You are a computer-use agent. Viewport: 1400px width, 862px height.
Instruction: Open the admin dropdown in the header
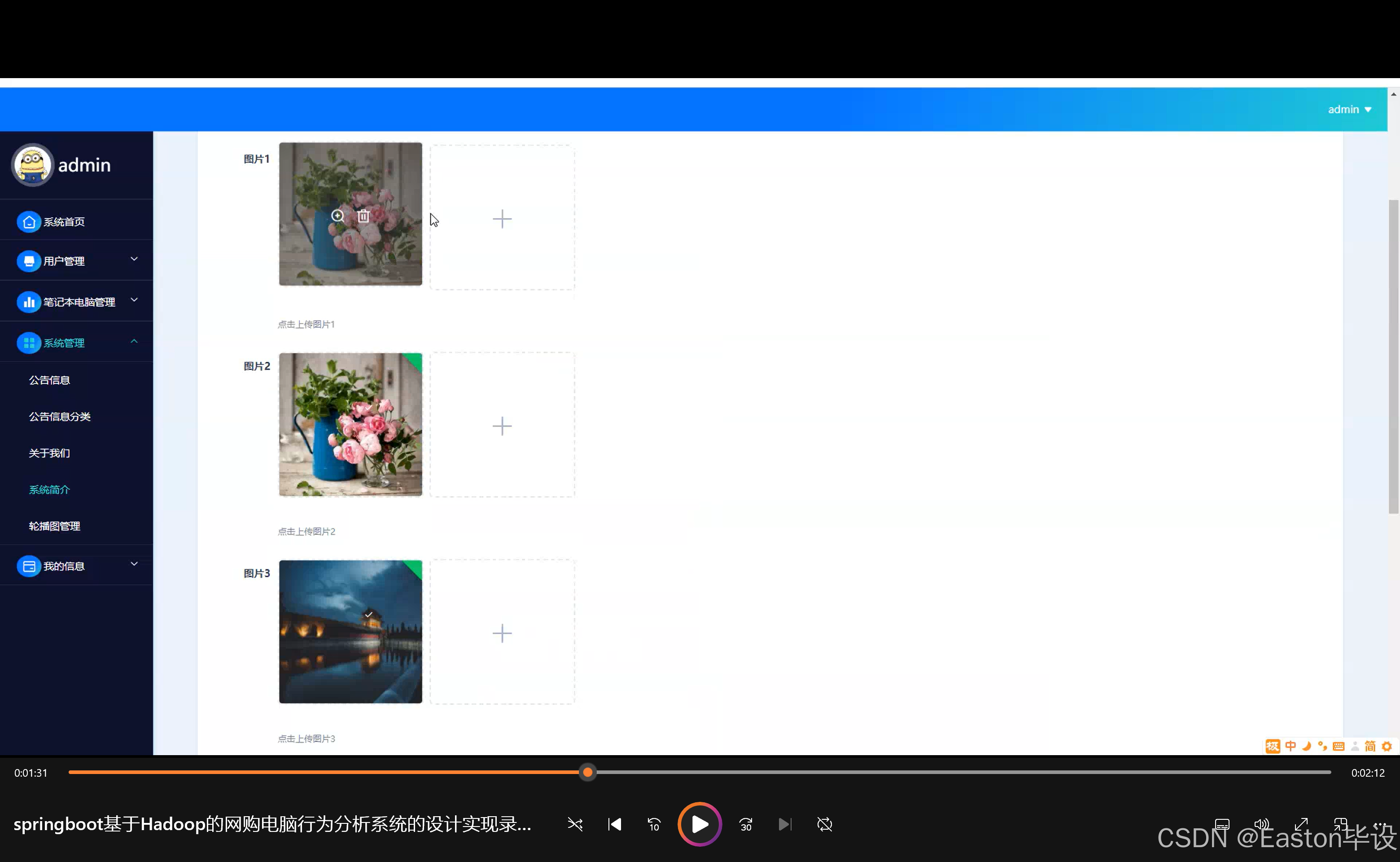tap(1349, 110)
